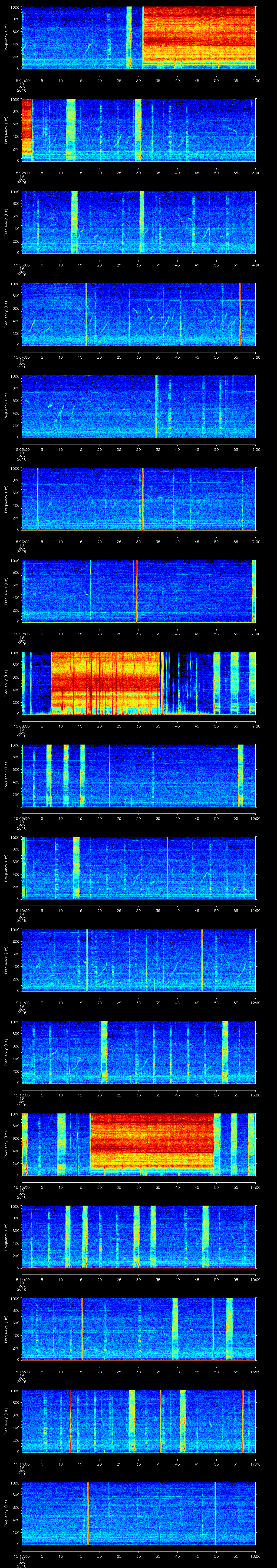277x1568 pixels.
Task: Select the 15:14:00 start time label
Action: (22, 1279)
